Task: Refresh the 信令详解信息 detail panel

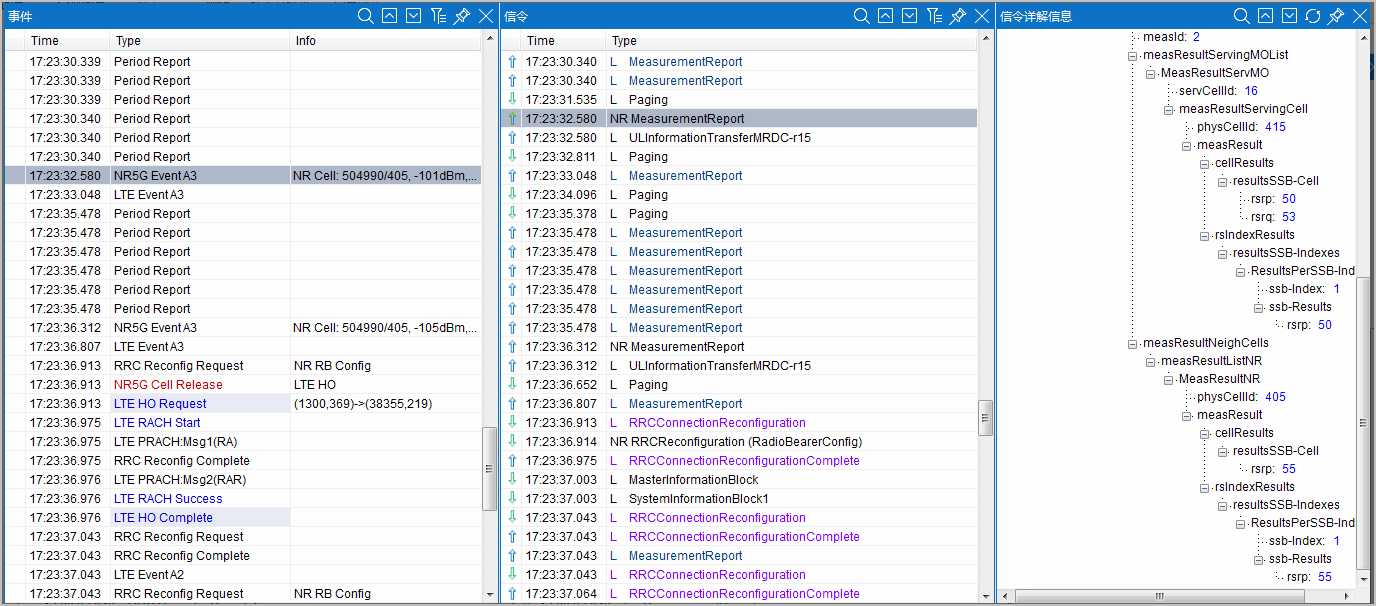Action: tap(1313, 15)
